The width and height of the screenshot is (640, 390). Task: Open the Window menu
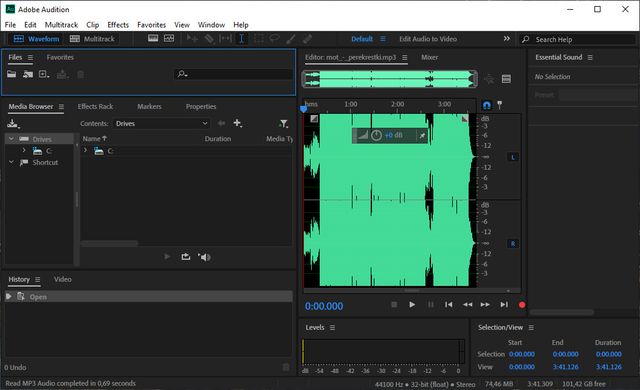tap(211, 24)
